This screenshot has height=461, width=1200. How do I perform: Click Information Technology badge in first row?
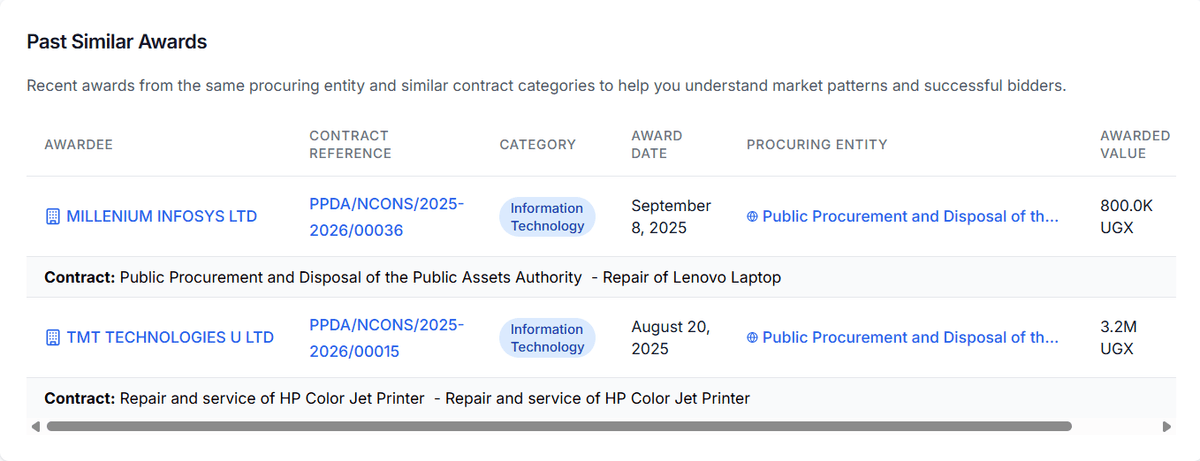pos(547,217)
